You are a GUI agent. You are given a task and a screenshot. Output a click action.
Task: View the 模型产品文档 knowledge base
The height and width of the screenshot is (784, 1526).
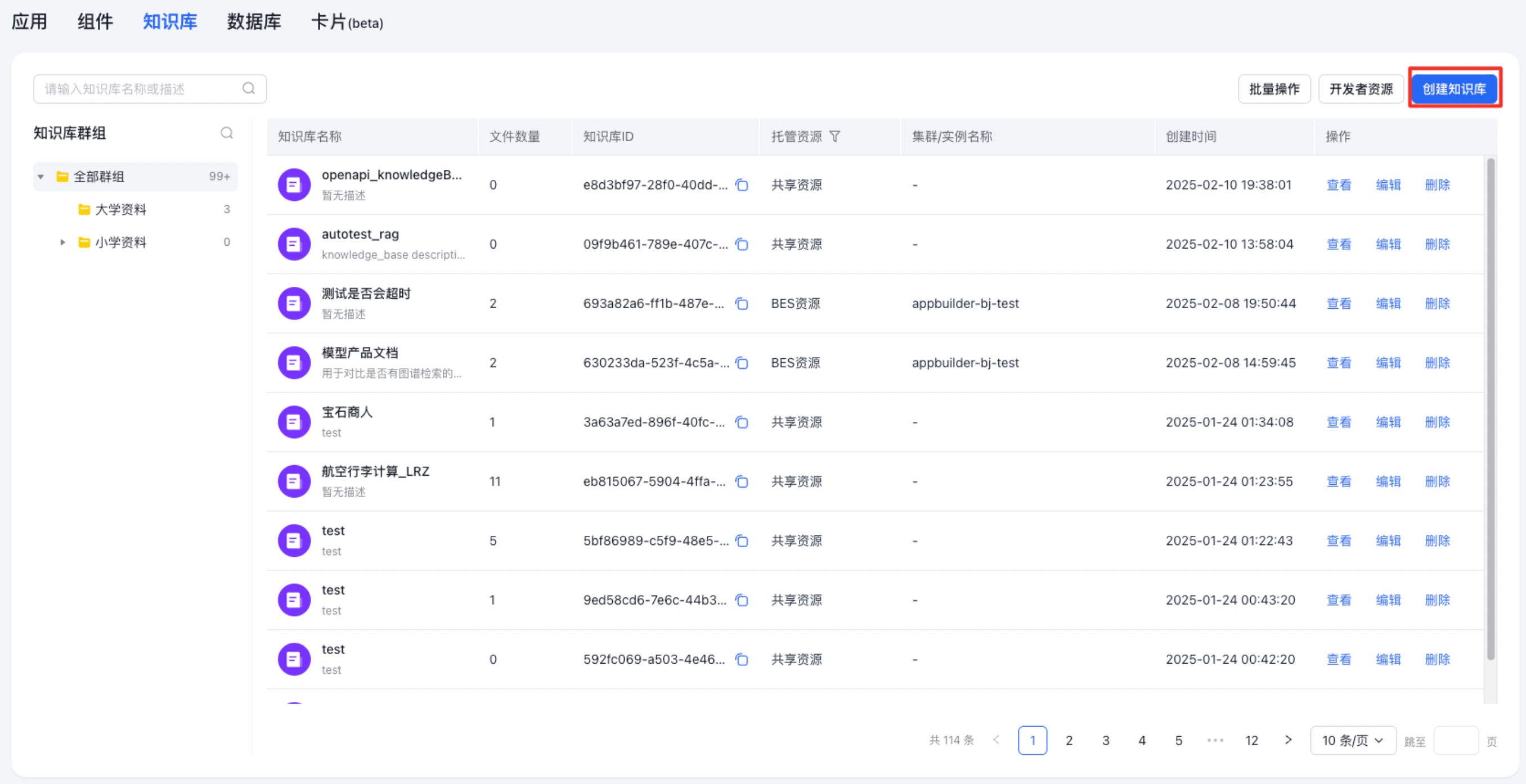click(1339, 362)
